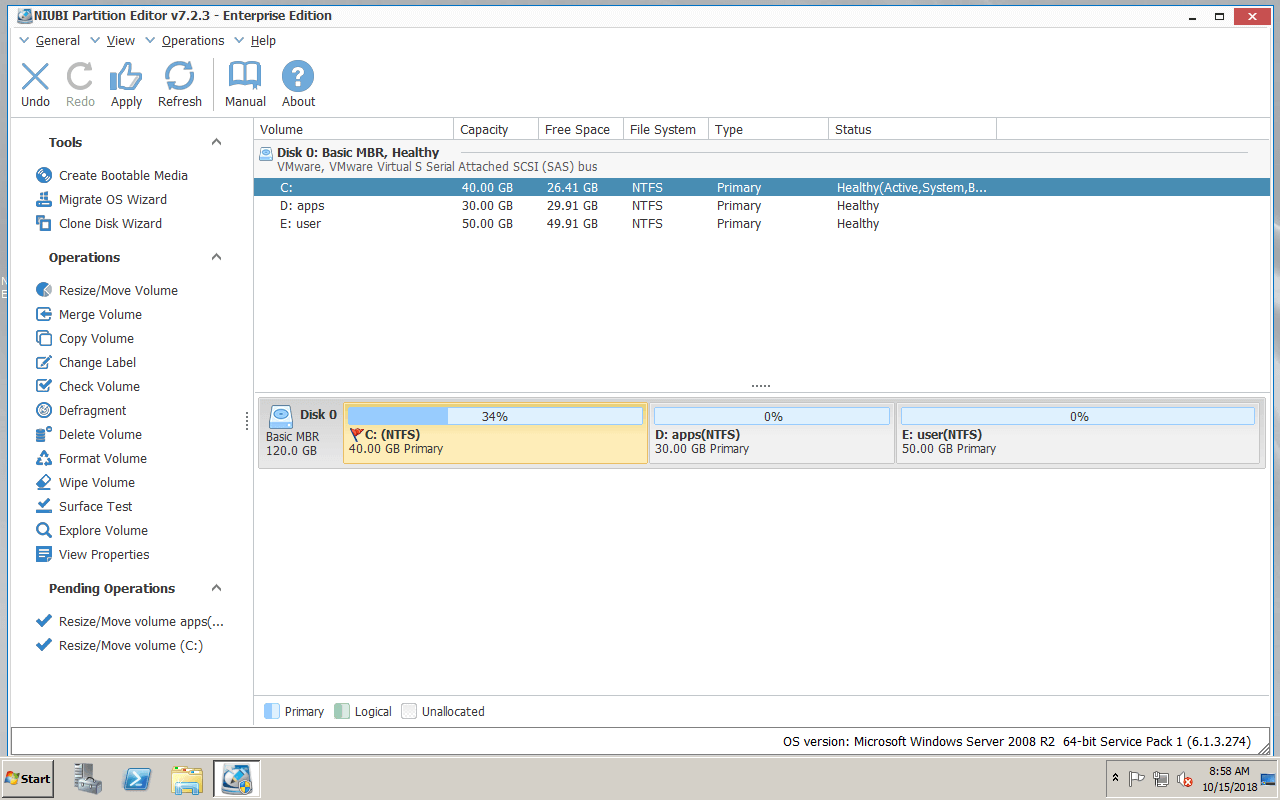Click the Defragment icon
This screenshot has width=1280, height=800.
44,410
